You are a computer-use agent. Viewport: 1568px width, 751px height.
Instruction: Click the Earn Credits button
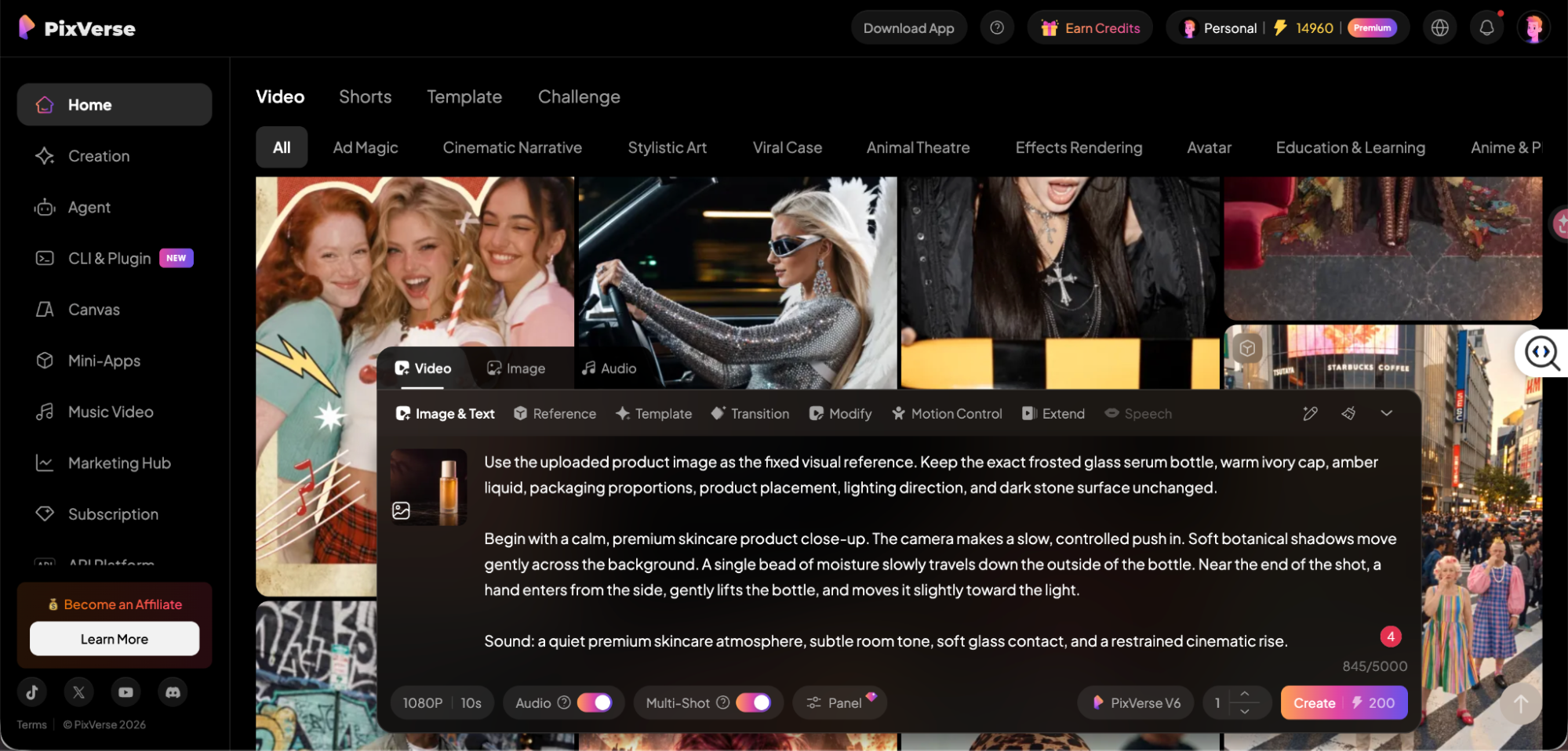coord(1090,27)
